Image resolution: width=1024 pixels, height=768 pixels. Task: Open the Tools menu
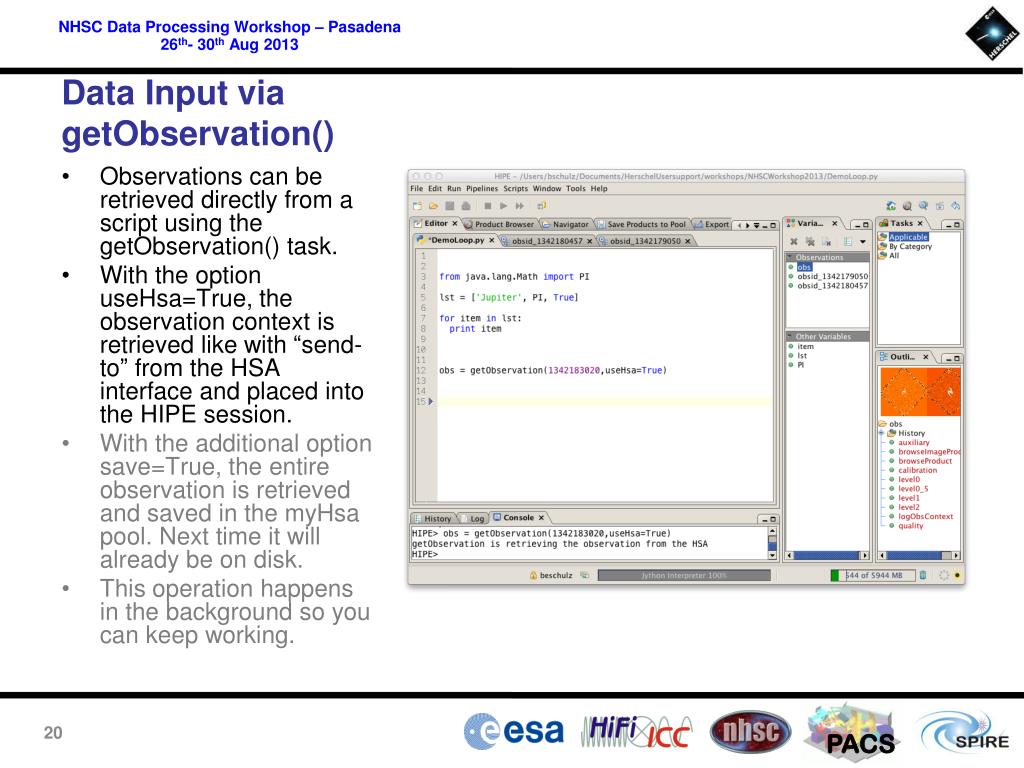[x=576, y=189]
